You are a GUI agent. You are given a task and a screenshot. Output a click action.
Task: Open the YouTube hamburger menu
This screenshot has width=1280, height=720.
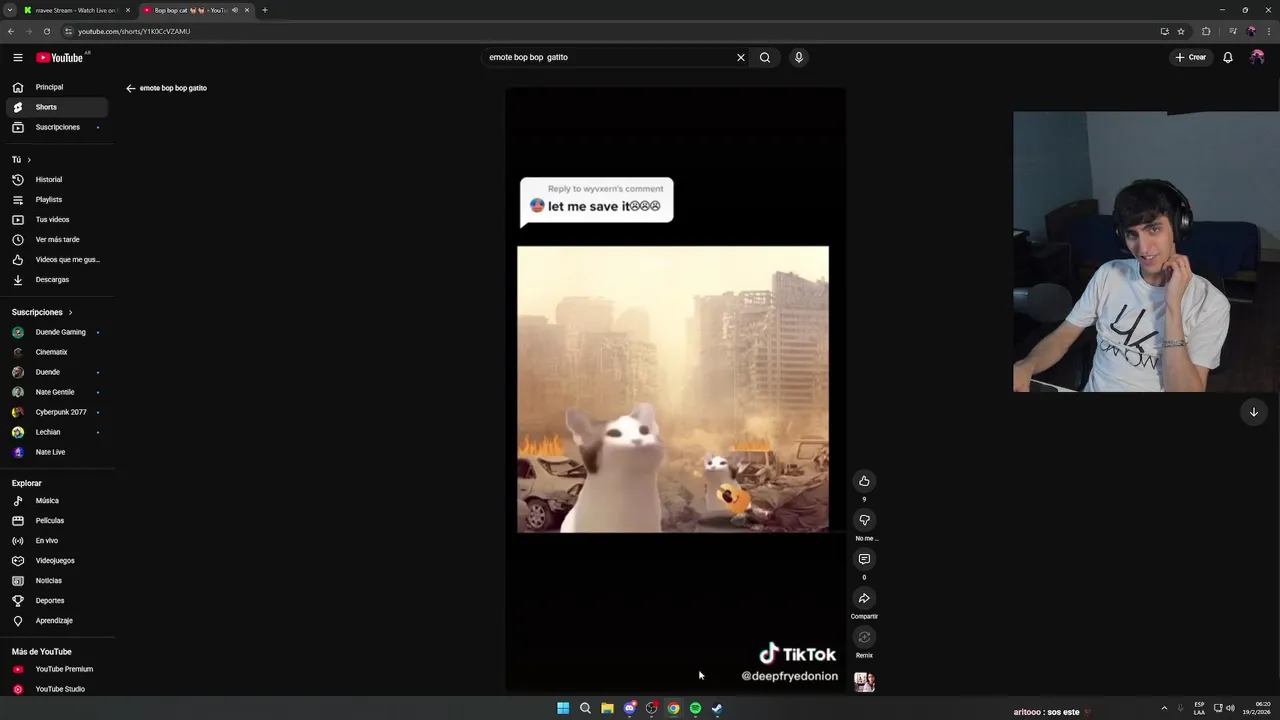pos(18,57)
